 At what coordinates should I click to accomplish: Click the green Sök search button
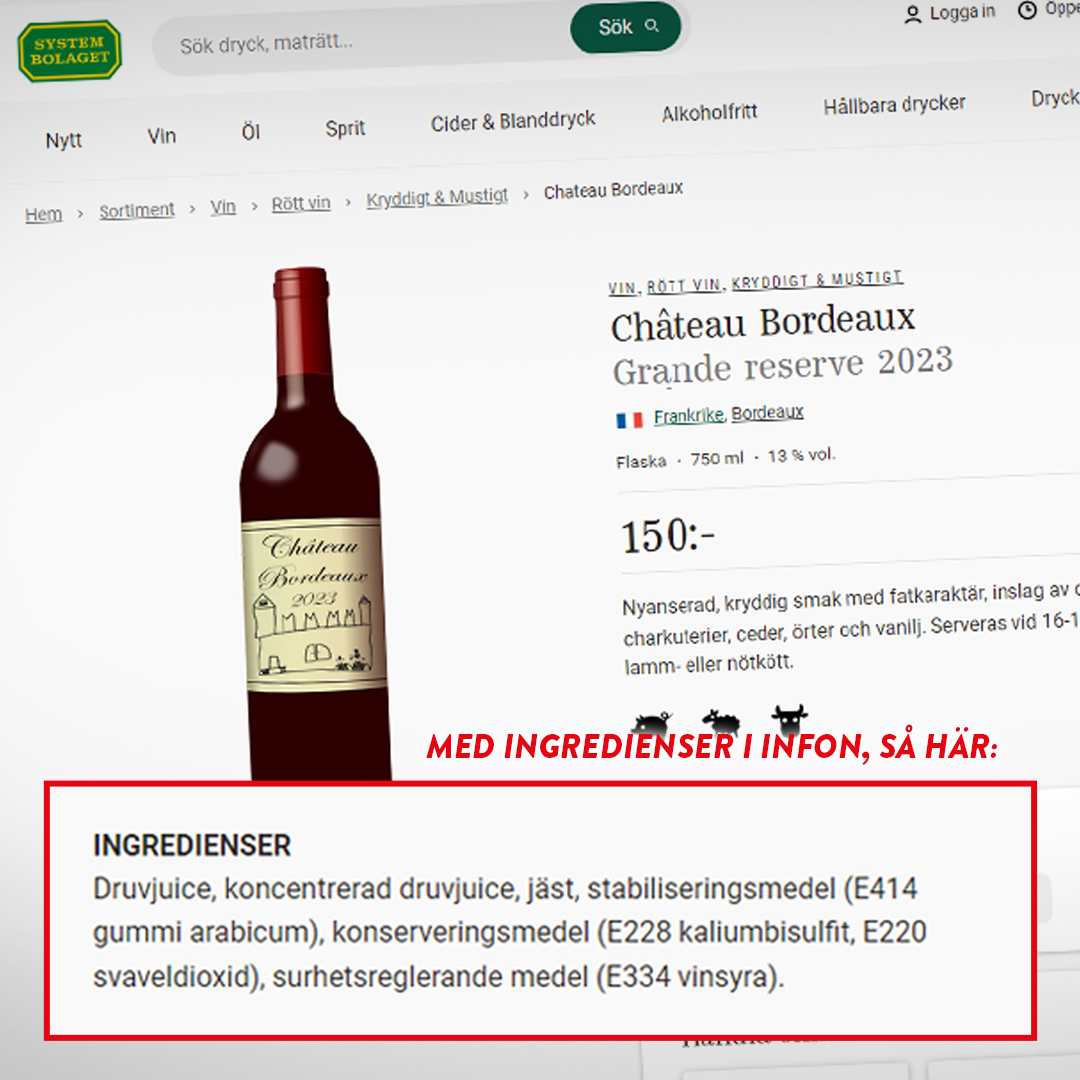pos(625,27)
